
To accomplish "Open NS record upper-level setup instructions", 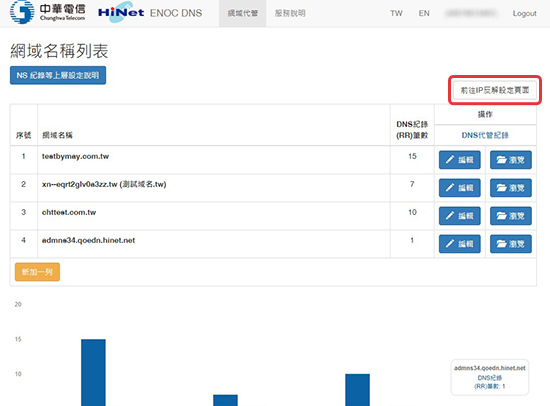I will (x=58, y=75).
